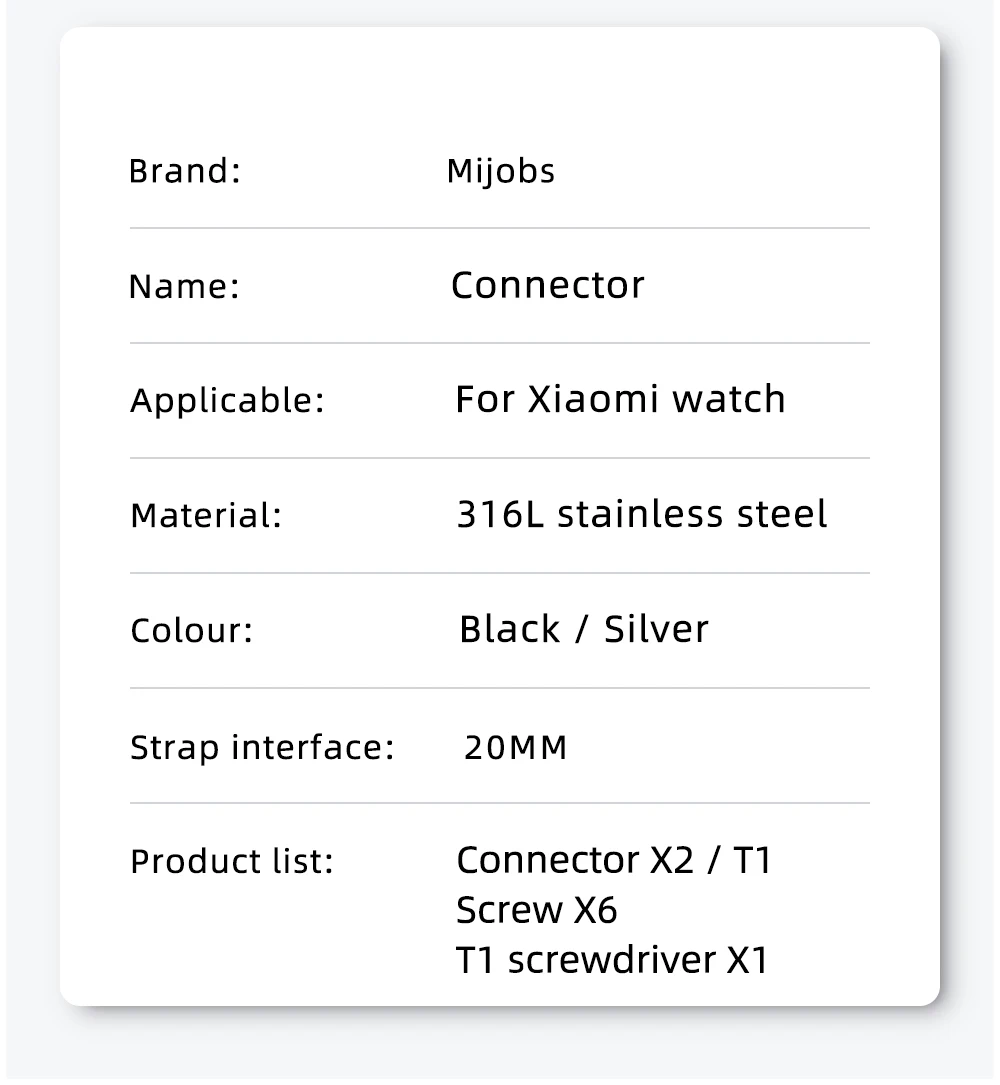1000x1085 pixels.
Task: Click 'For Xiaomi watch' text
Action: click(x=620, y=399)
